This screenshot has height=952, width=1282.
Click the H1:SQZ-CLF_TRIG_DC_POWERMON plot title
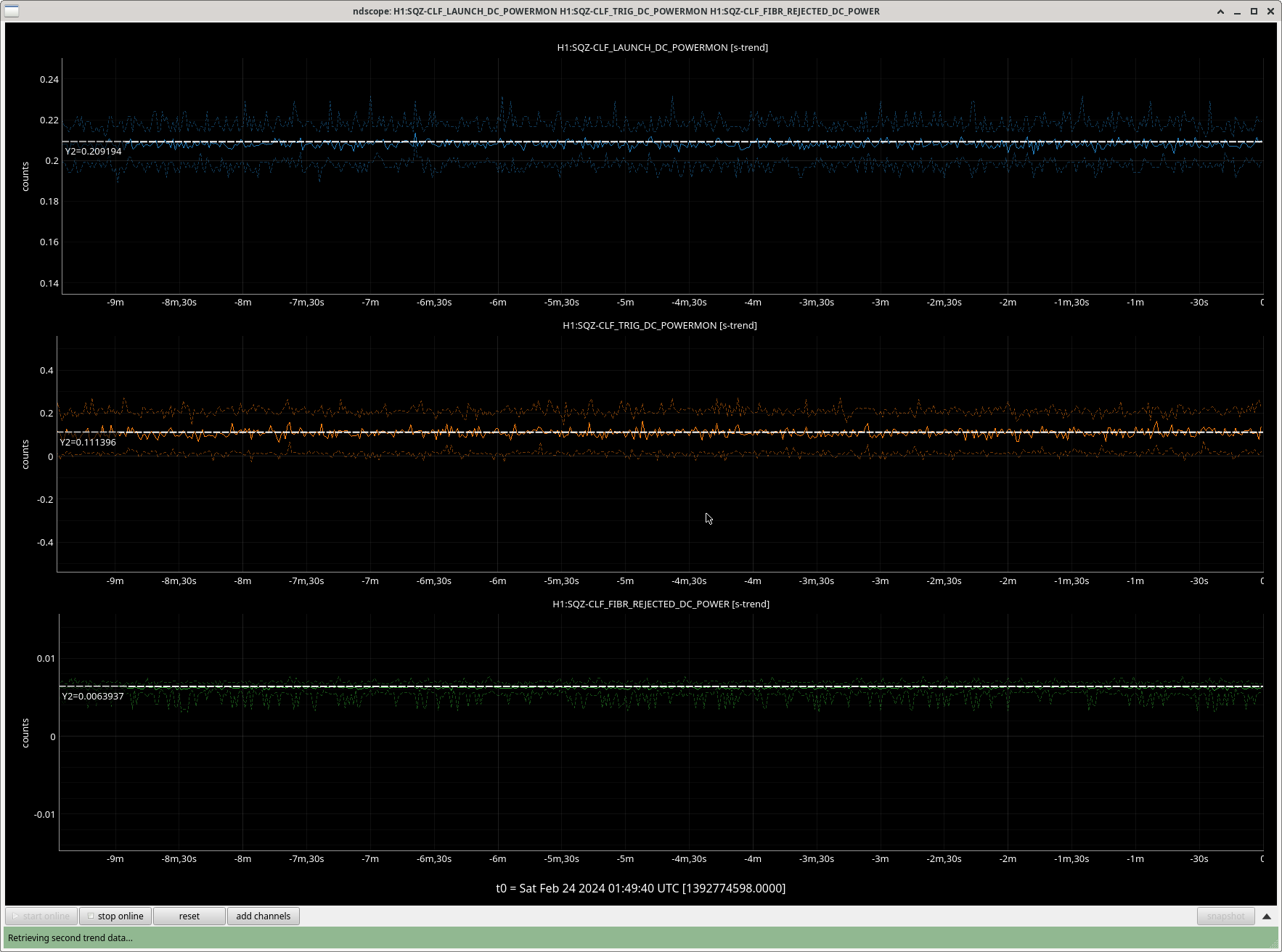pyautogui.click(x=659, y=325)
